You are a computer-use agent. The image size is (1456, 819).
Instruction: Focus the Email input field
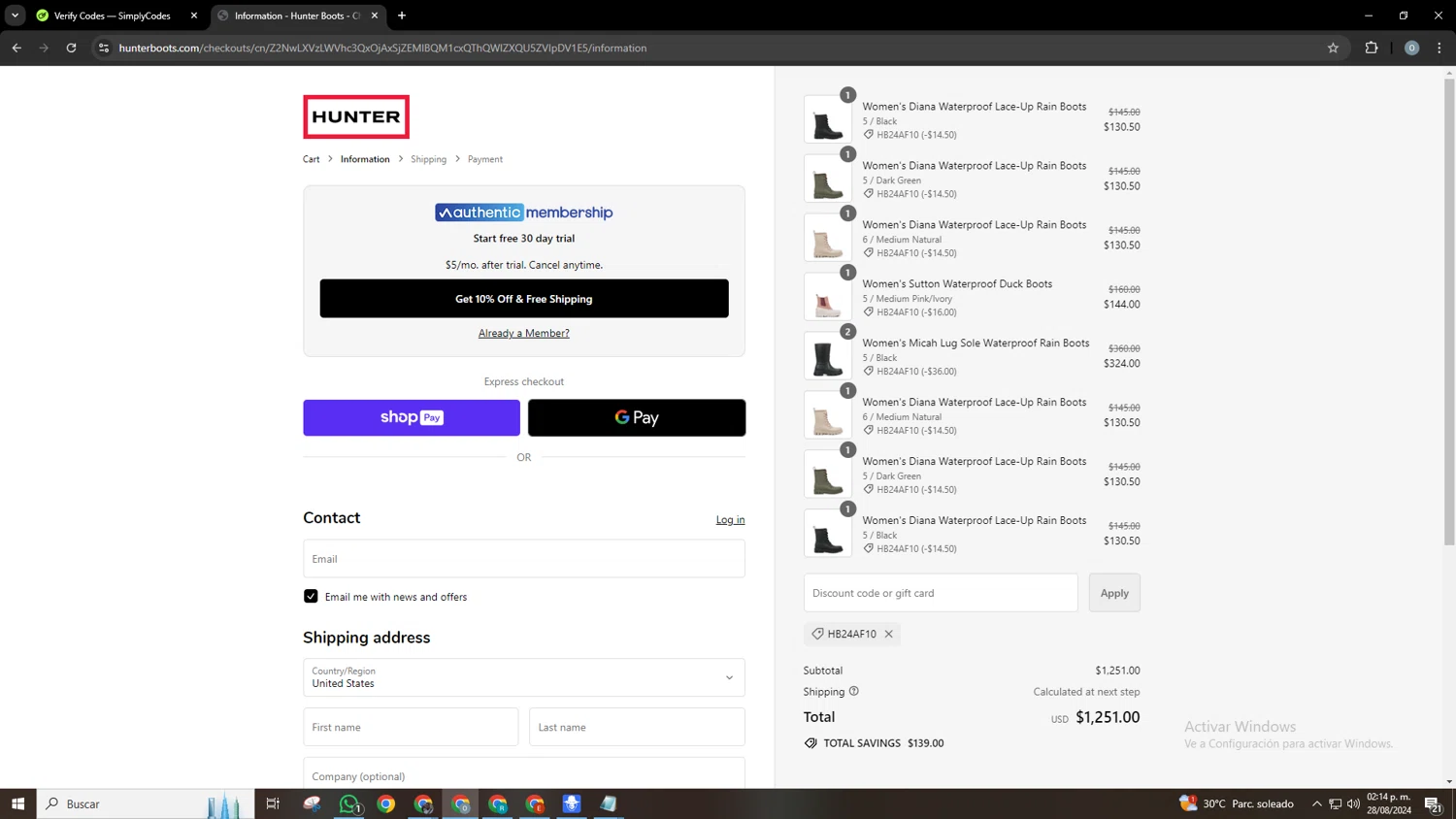524,559
